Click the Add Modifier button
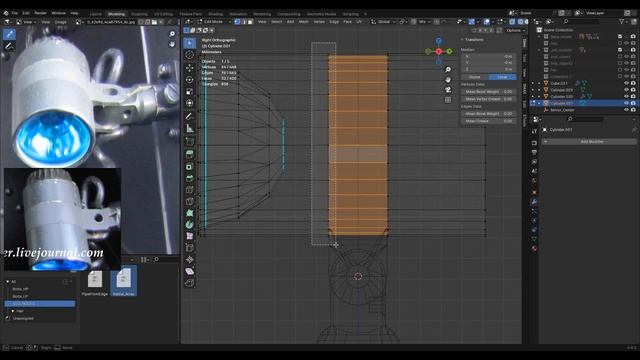640x360 pixels. coord(589,142)
